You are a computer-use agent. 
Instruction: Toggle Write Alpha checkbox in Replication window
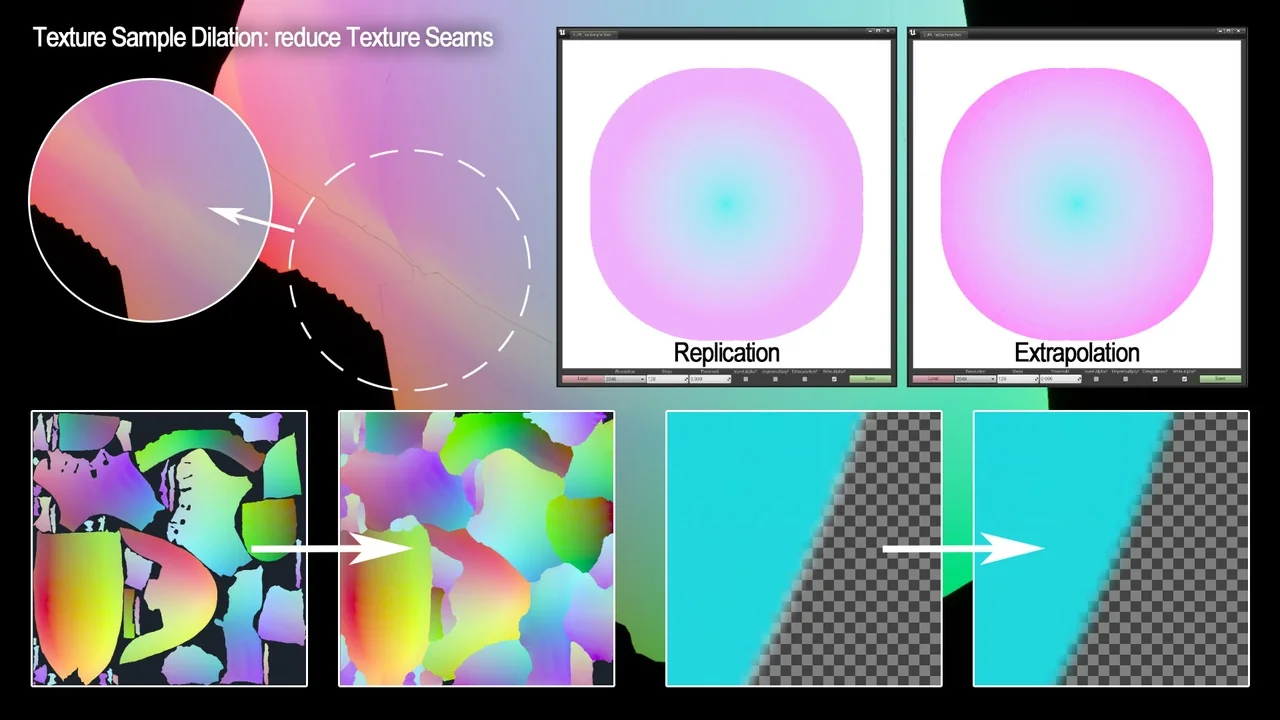(x=834, y=379)
